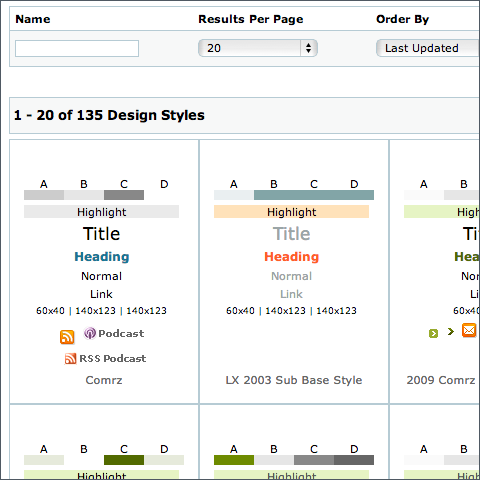Click the RSS Podcast label in Comrz card
Image resolution: width=480 pixels, height=480 pixels.
(x=113, y=359)
